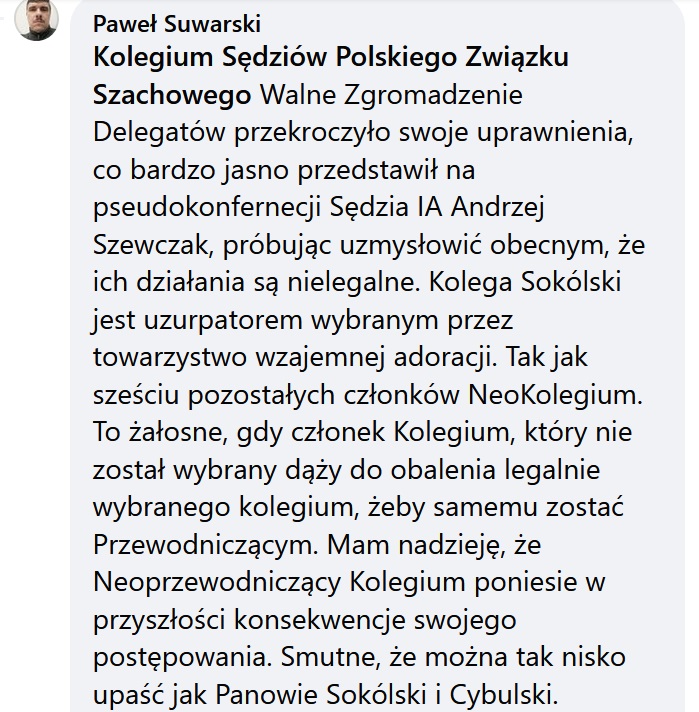Click the word uzurpatorem in the comment

(x=223, y=320)
